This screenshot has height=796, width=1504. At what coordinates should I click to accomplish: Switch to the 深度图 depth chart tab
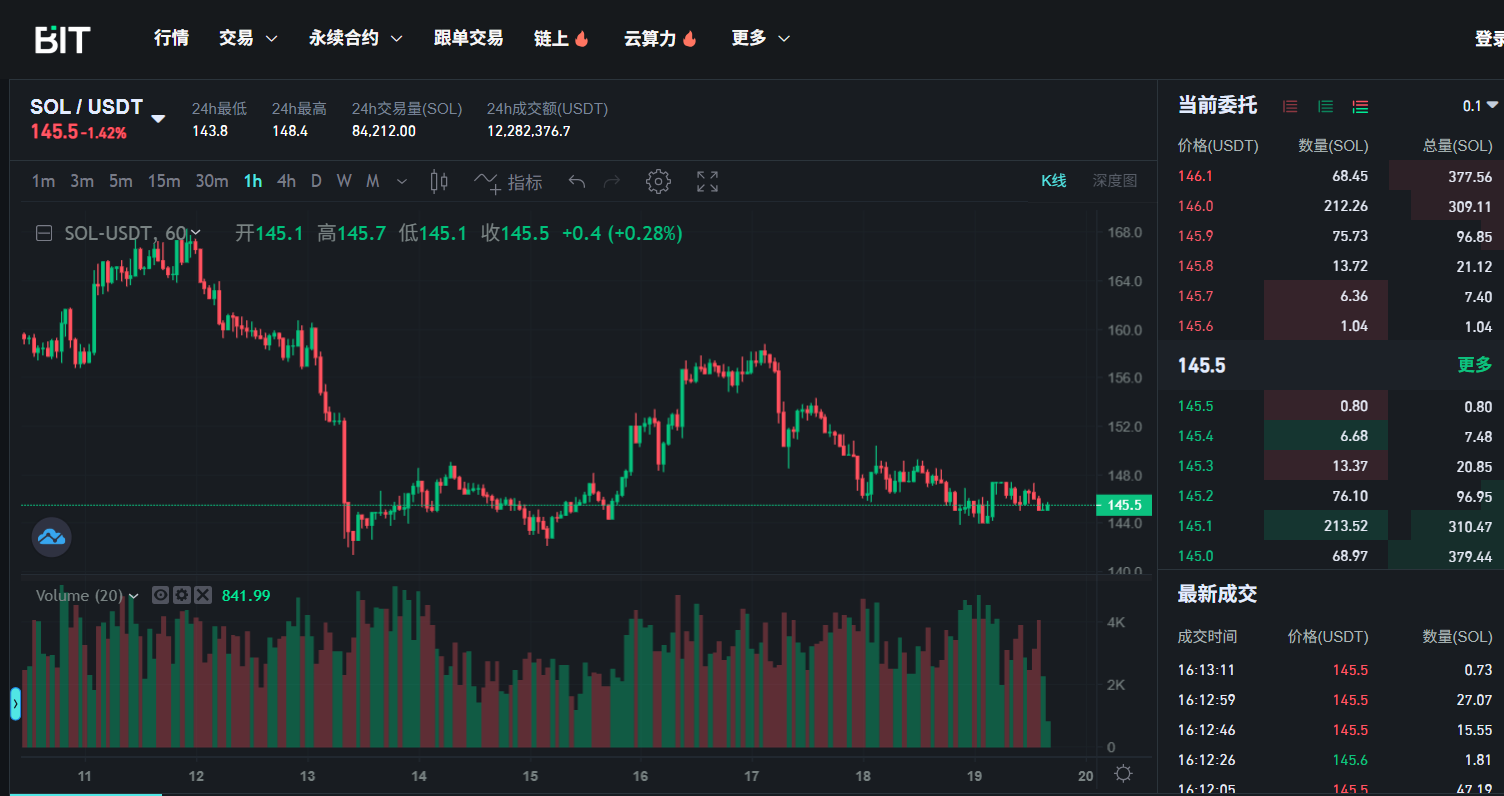[1114, 181]
